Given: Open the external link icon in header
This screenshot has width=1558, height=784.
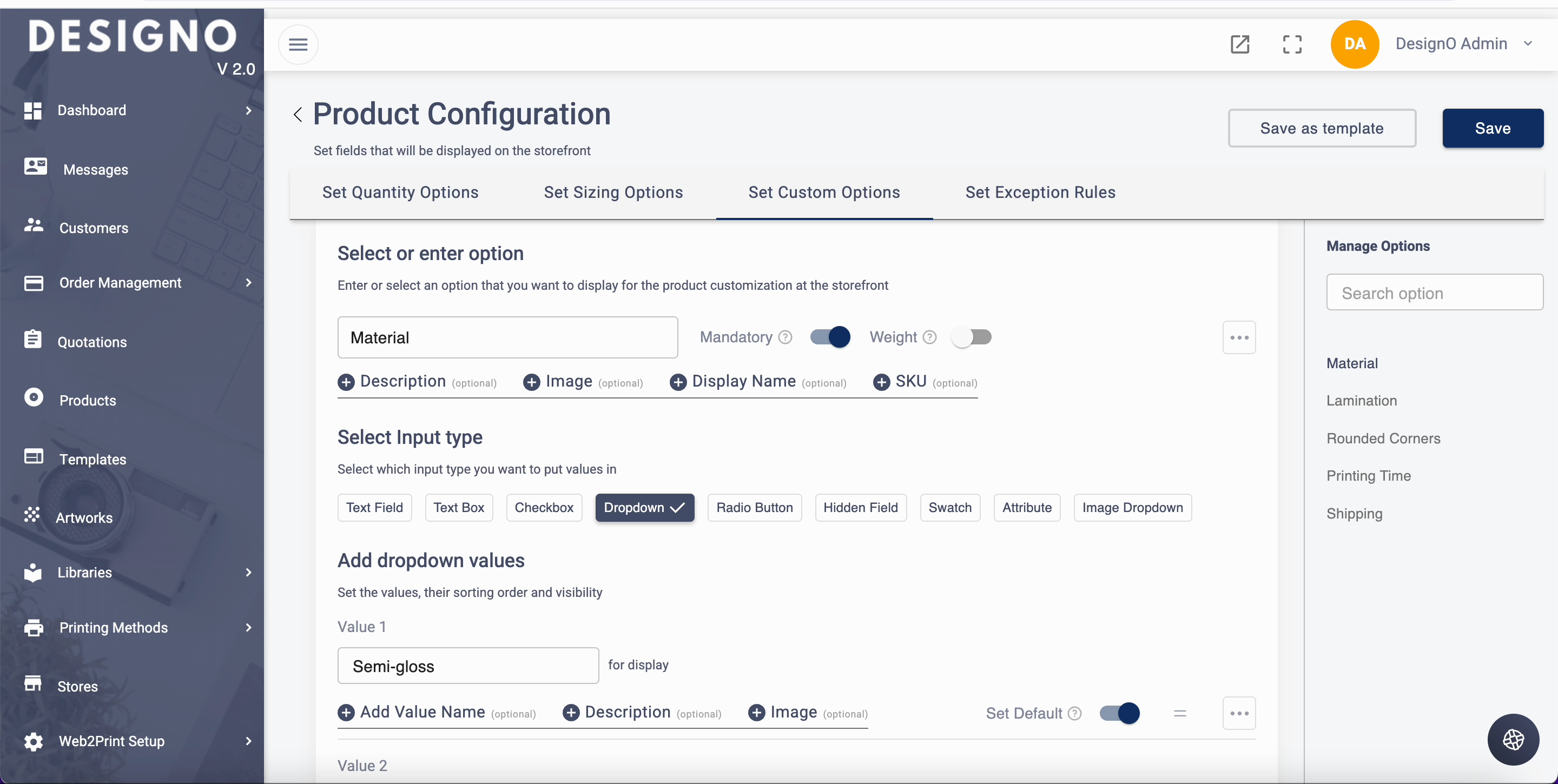Looking at the screenshot, I should coord(1239,44).
